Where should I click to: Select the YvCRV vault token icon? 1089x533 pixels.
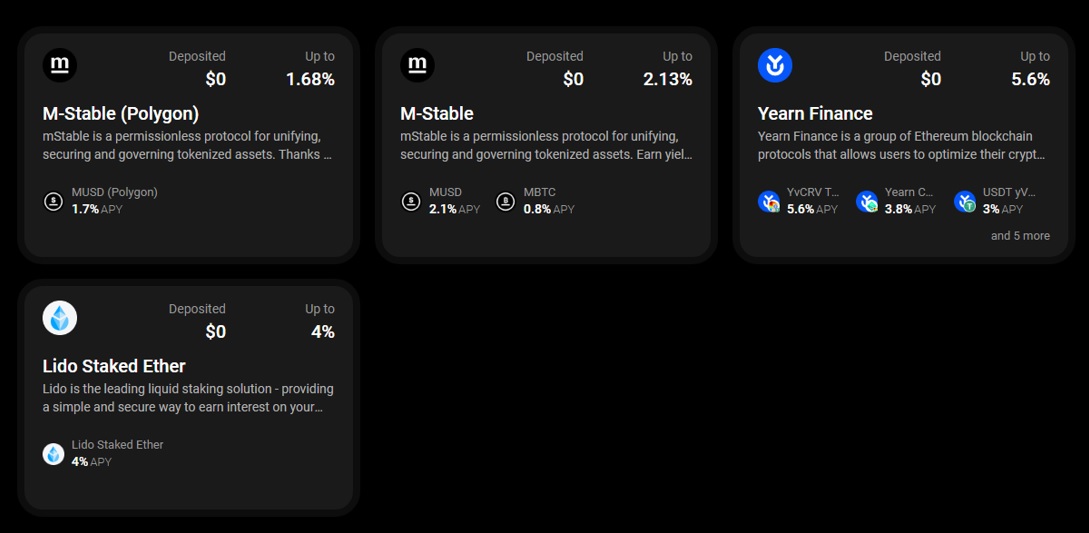(x=769, y=202)
